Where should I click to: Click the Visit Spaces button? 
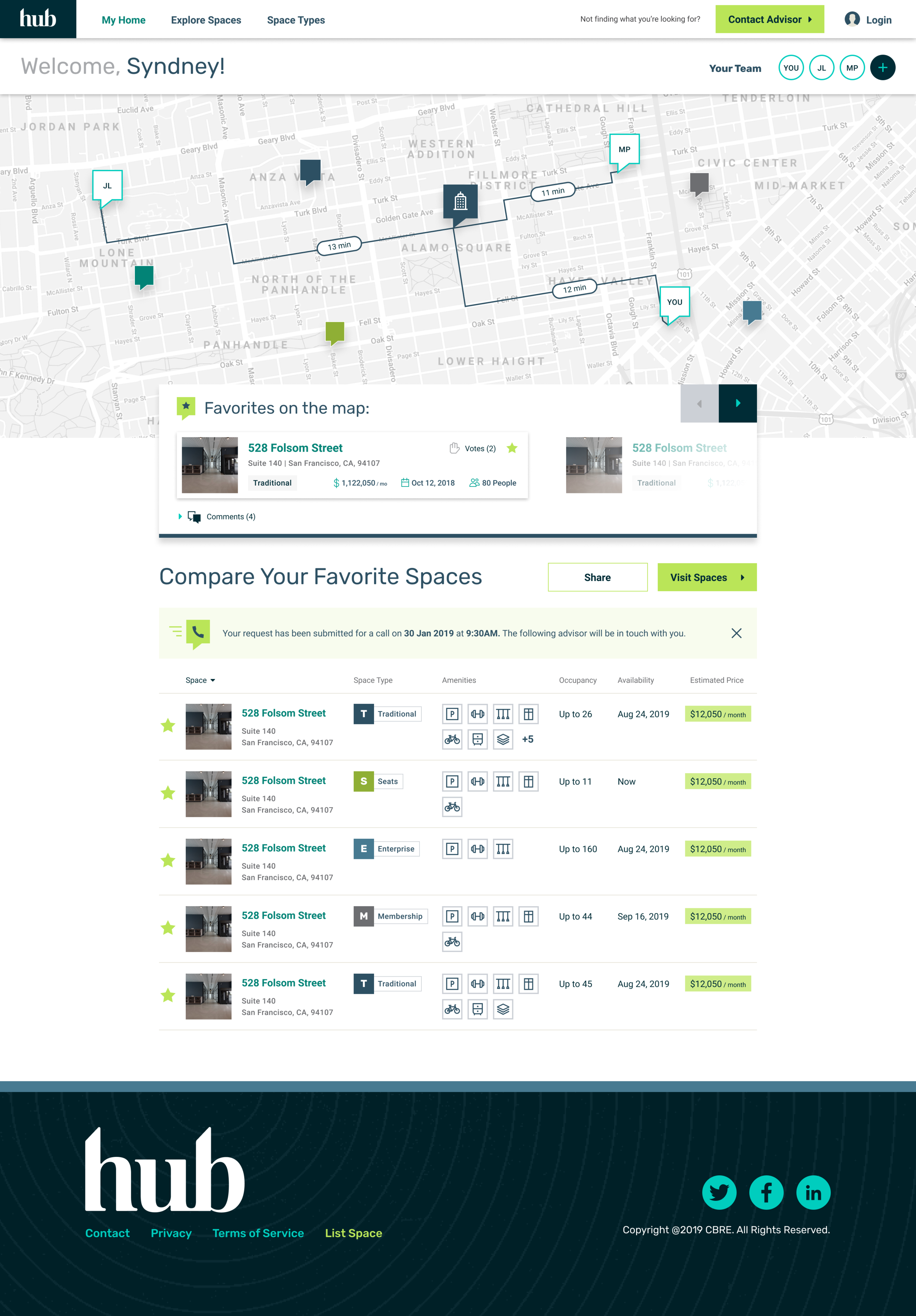click(x=707, y=577)
